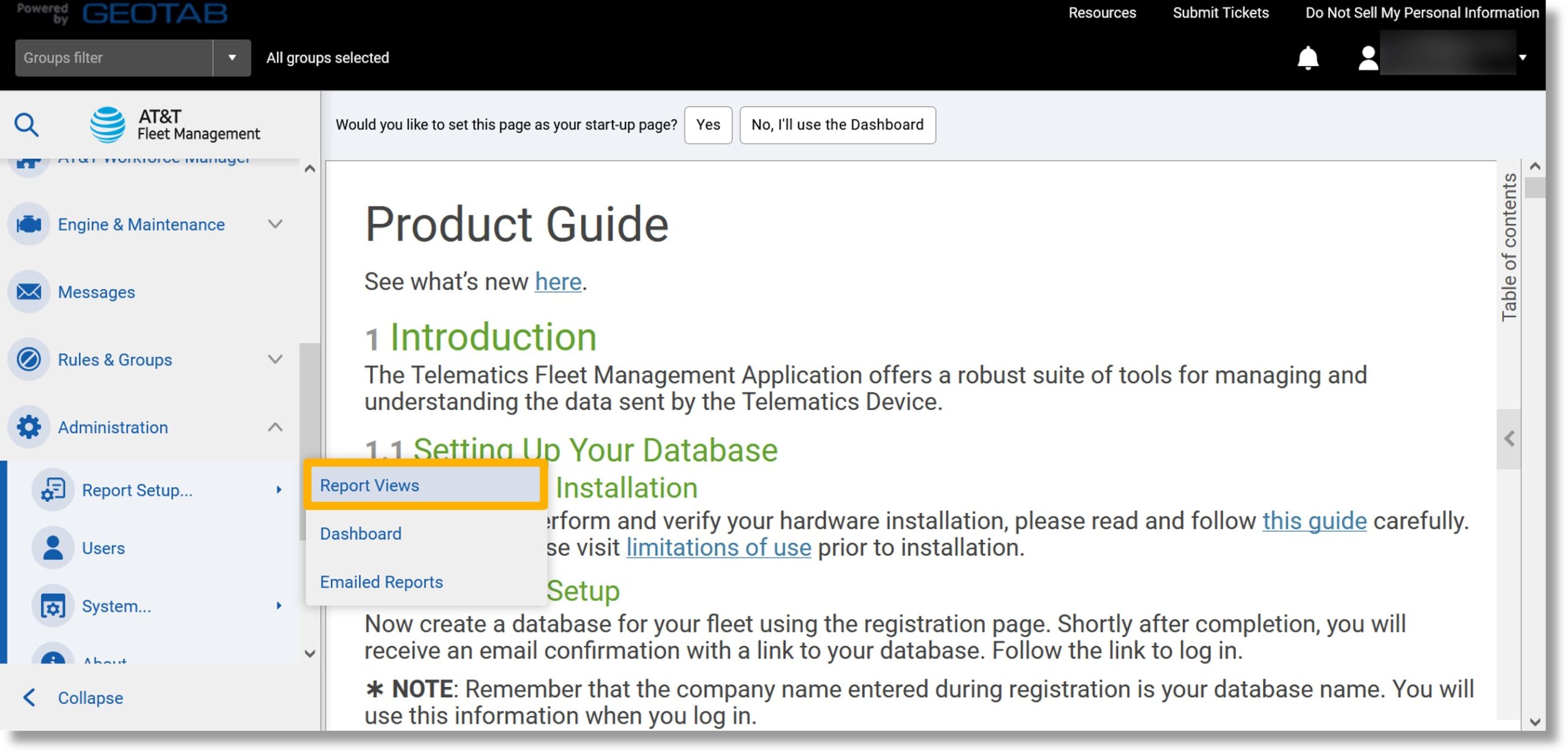
Task: Click the Report Setup... label
Action: pyautogui.click(x=137, y=490)
